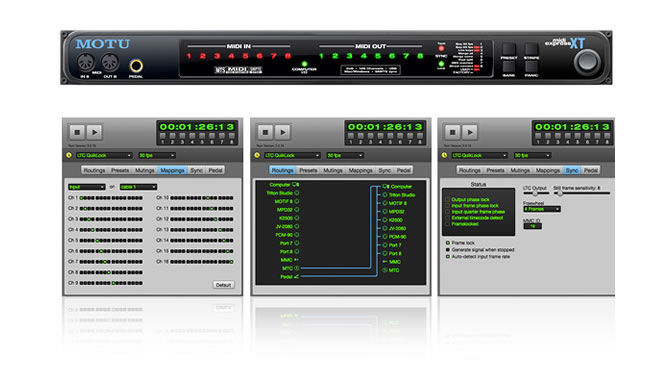Toggle Generate signal when stopped
The height and width of the screenshot is (382, 670).
coord(448,250)
